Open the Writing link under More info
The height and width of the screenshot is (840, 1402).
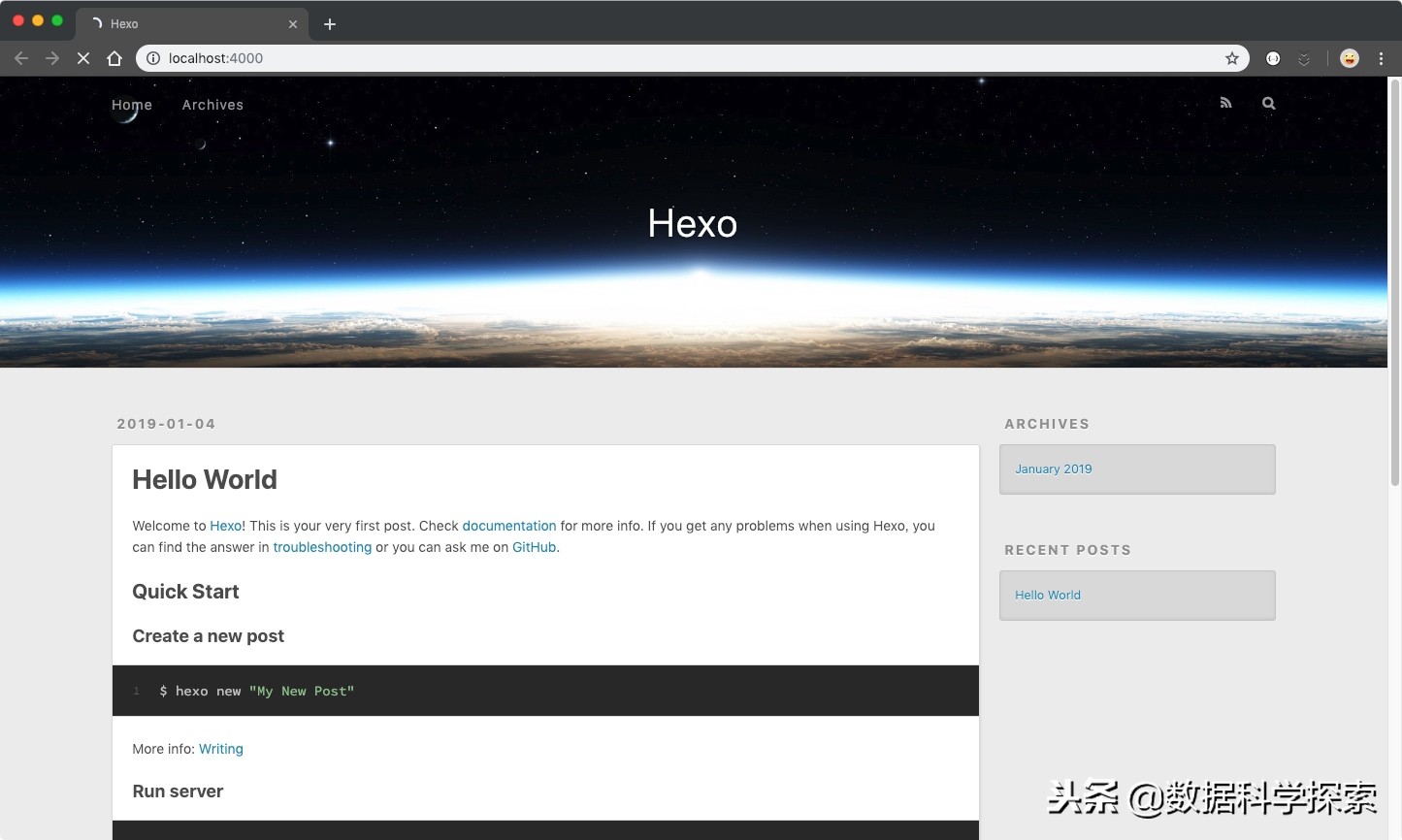pyautogui.click(x=221, y=749)
